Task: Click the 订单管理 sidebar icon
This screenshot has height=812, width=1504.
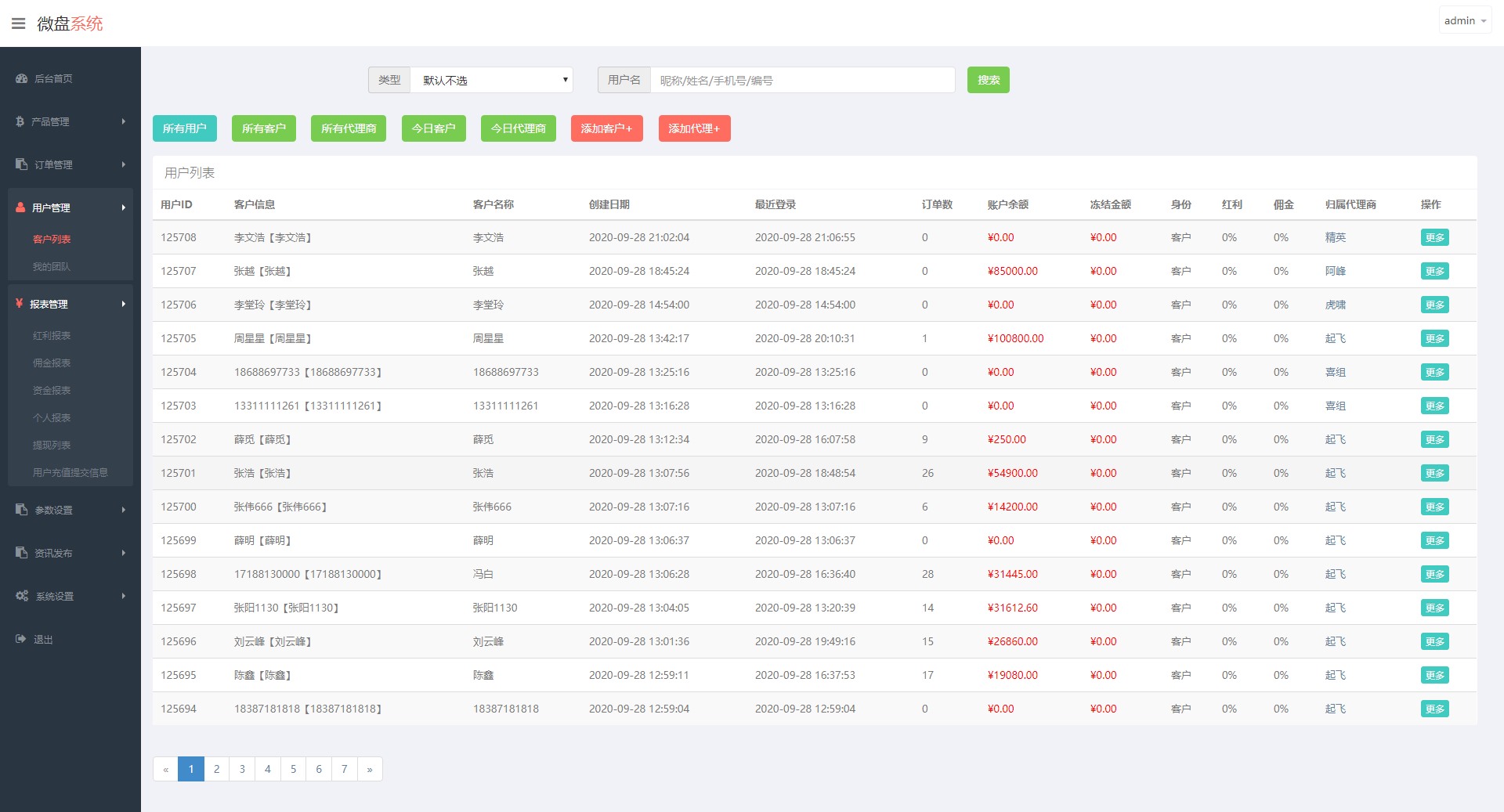Action: coord(21,164)
